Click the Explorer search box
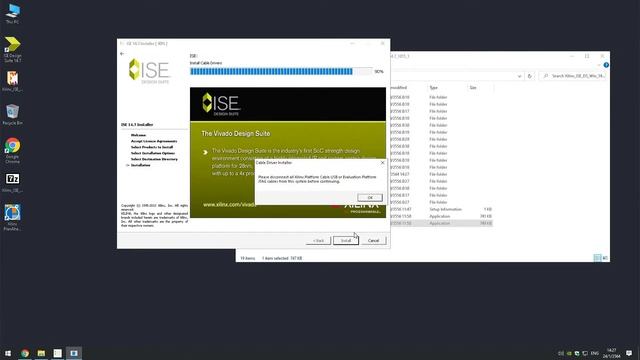640x360 pixels. (x=573, y=76)
